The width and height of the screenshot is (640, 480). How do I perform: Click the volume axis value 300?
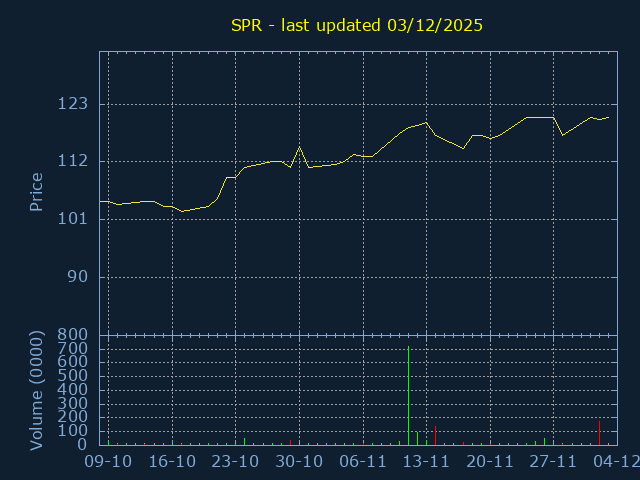(73, 404)
